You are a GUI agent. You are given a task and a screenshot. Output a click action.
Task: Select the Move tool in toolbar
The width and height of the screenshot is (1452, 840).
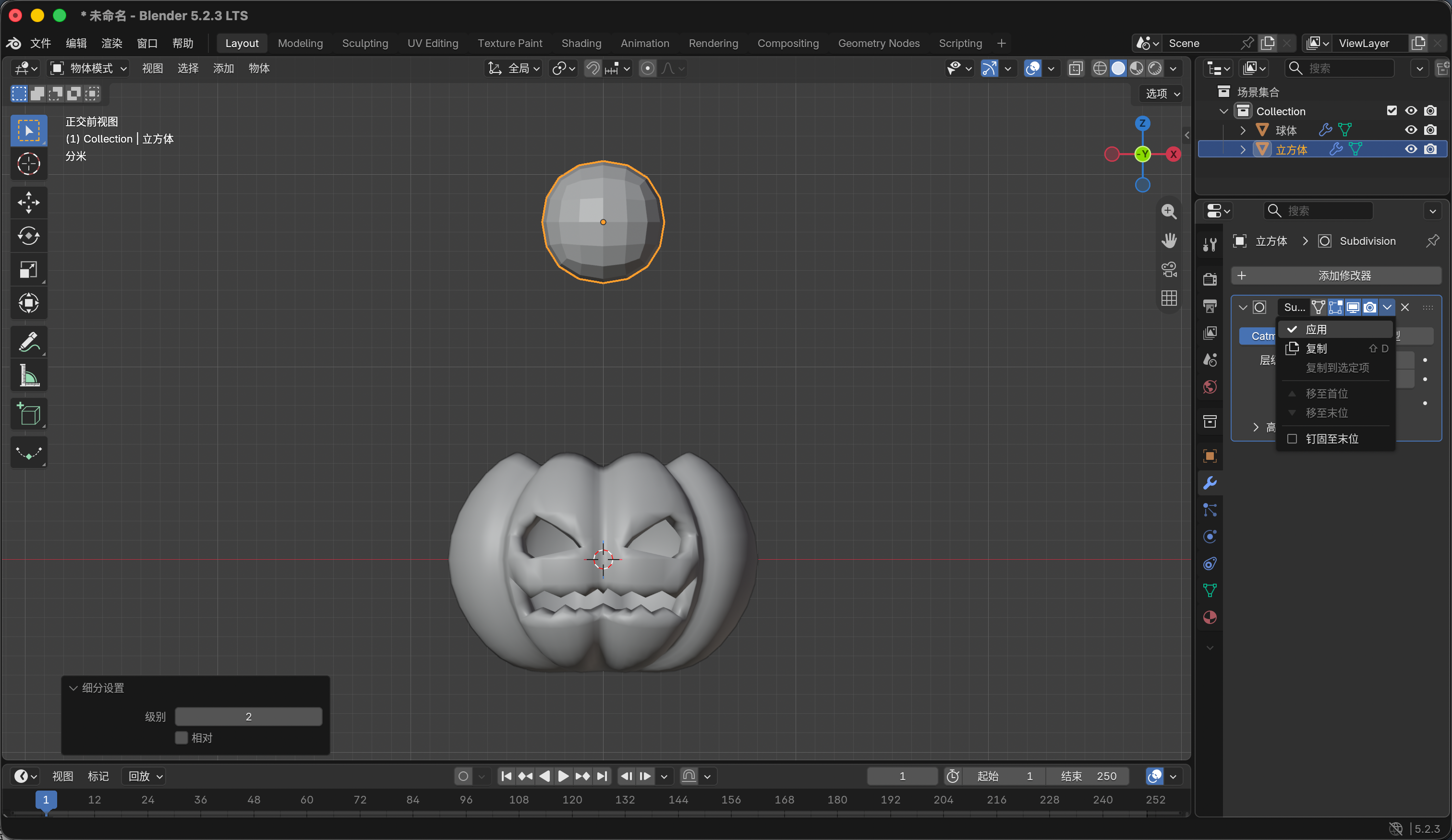pyautogui.click(x=28, y=202)
